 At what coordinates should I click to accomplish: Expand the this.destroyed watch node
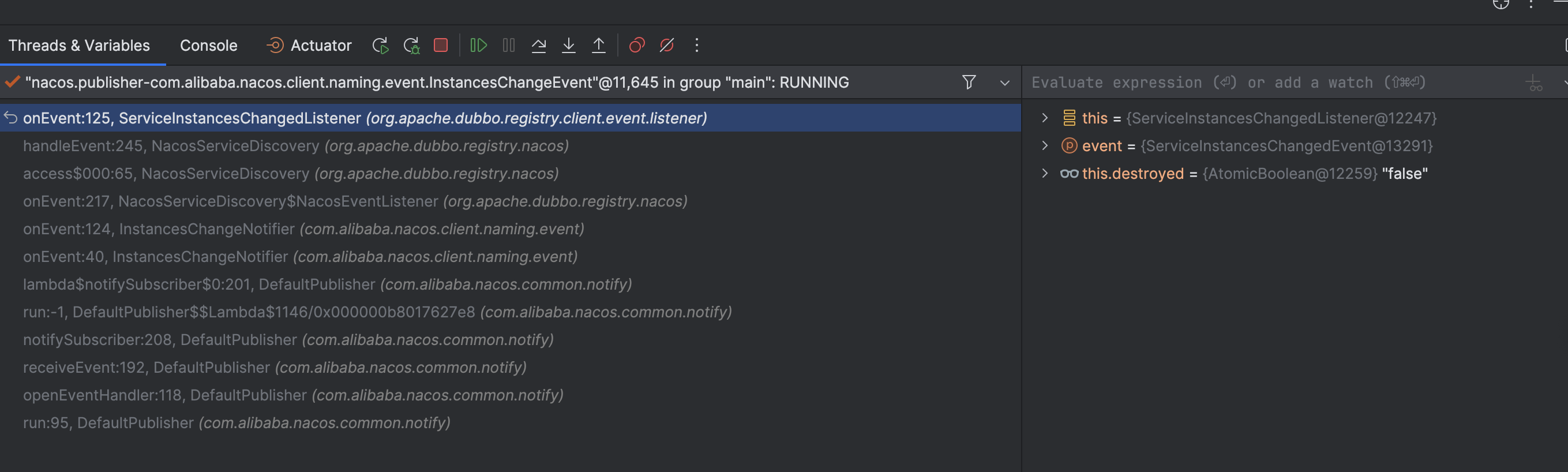coord(1045,174)
